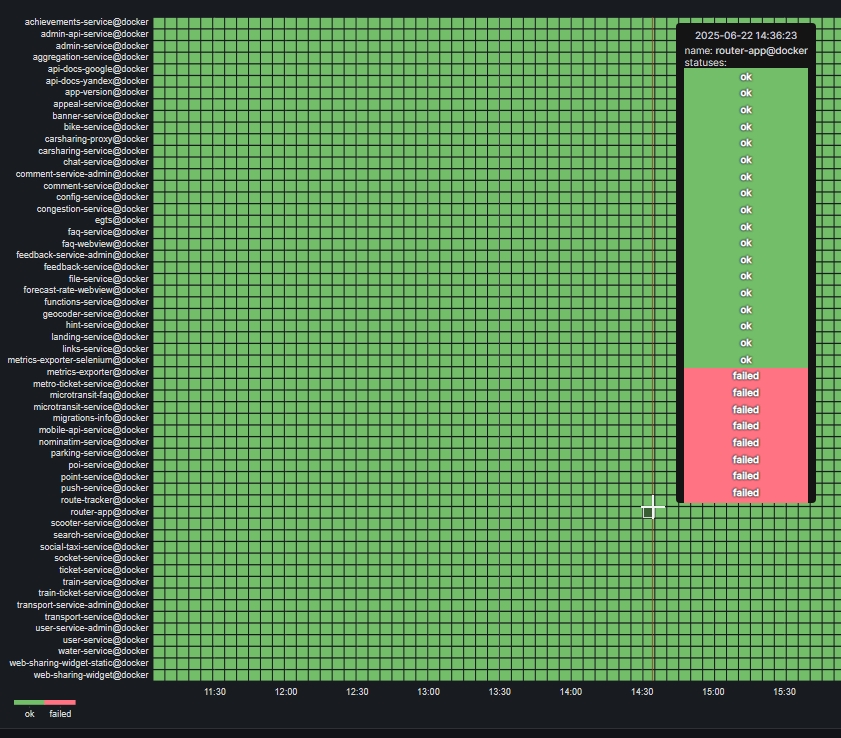Click the green ok legend color bar
The image size is (841, 738).
tap(29, 702)
